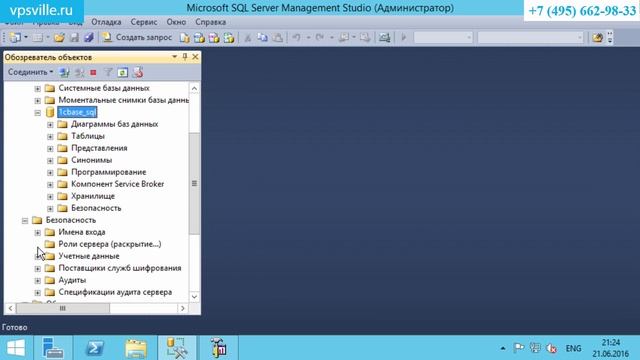Expand the Хранилище folder node
Screen dimensions: 640x360
50,197
